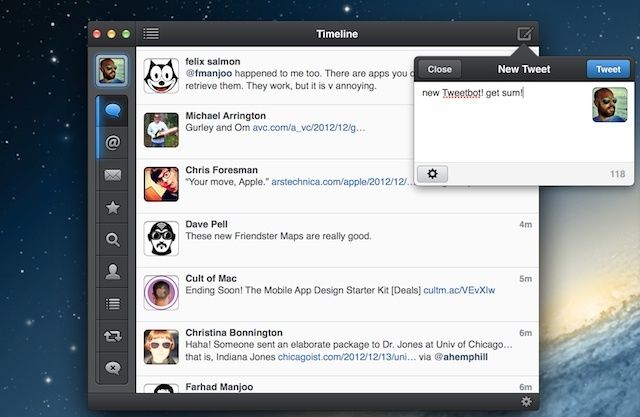
Task: Click Christina Bonnington's avatar
Action: (161, 347)
